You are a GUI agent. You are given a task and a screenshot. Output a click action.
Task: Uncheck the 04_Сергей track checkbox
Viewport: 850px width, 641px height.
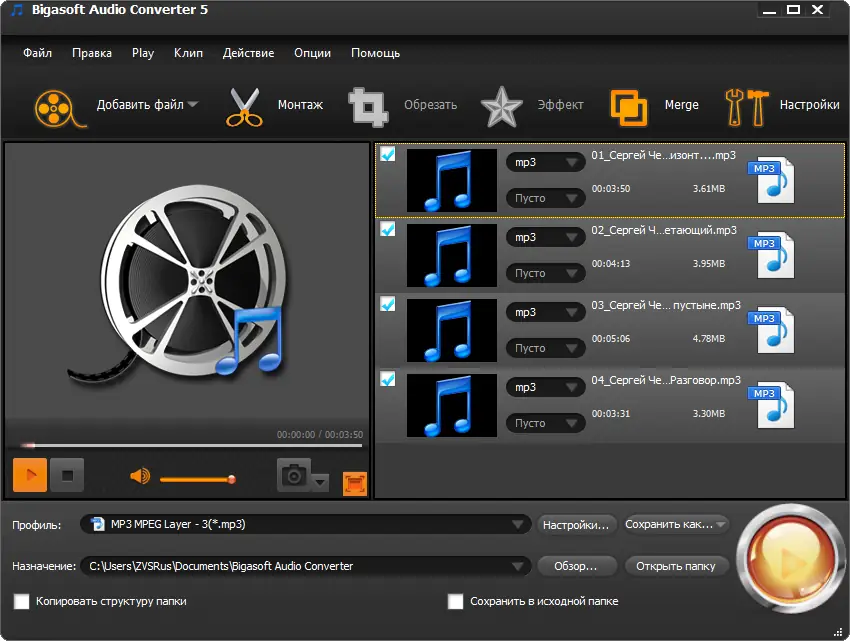(x=388, y=379)
